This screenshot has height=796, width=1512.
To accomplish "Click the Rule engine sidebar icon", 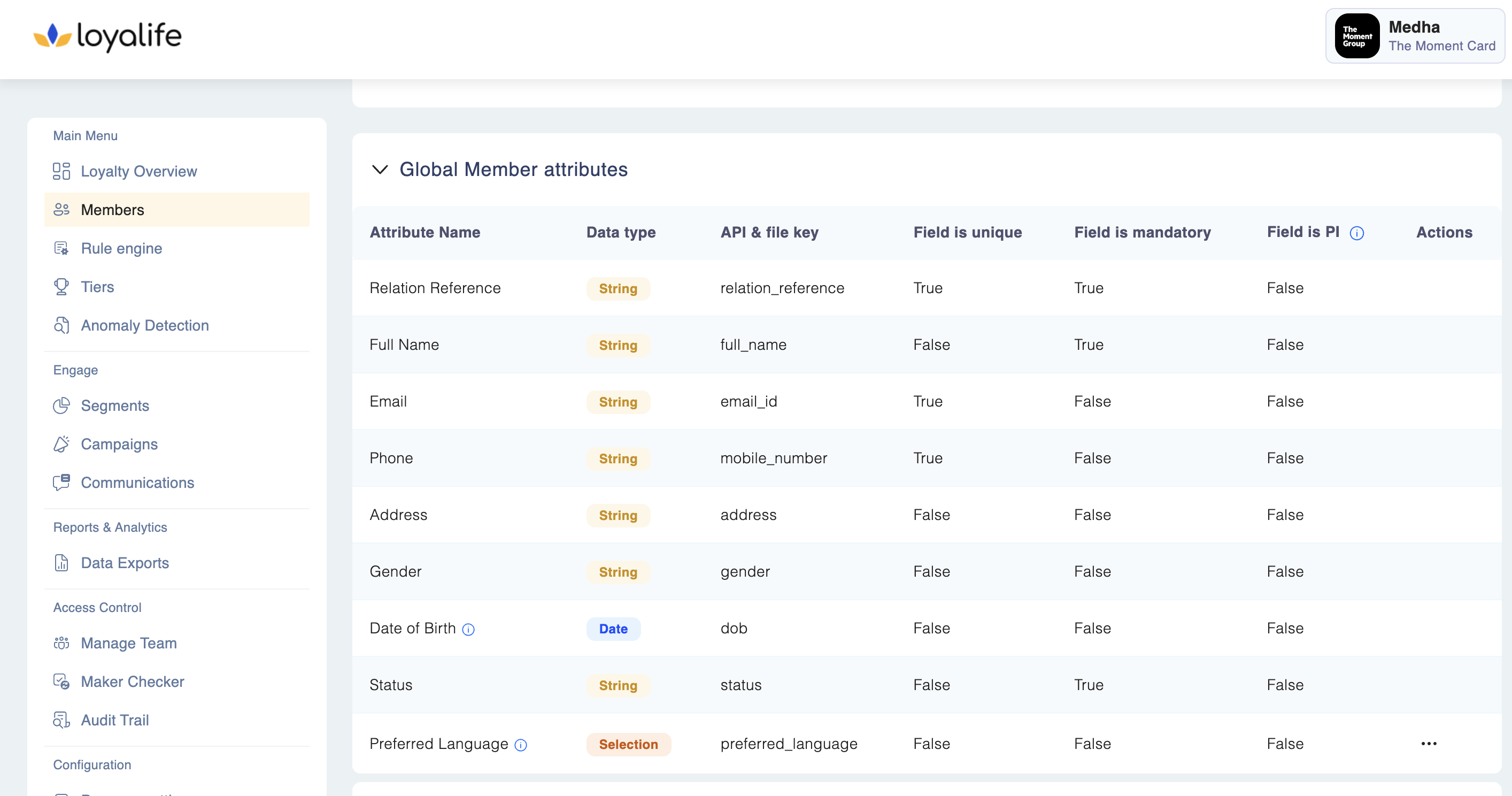I will pos(61,249).
